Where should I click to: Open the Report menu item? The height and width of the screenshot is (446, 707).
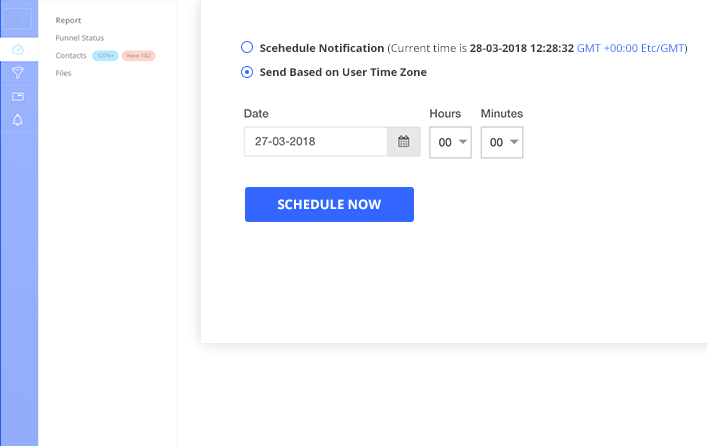pyautogui.click(x=68, y=20)
